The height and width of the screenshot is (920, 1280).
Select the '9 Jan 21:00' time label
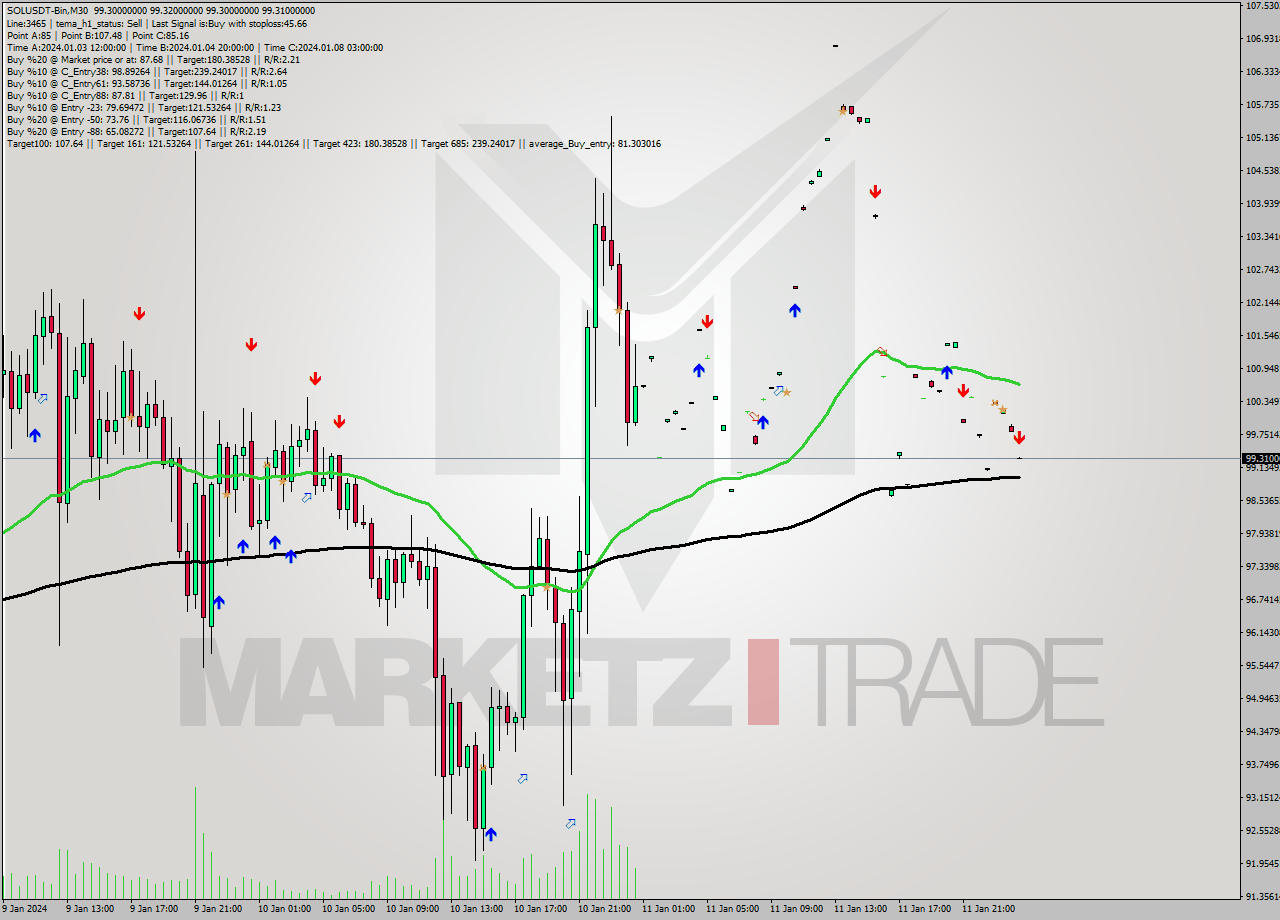click(216, 909)
